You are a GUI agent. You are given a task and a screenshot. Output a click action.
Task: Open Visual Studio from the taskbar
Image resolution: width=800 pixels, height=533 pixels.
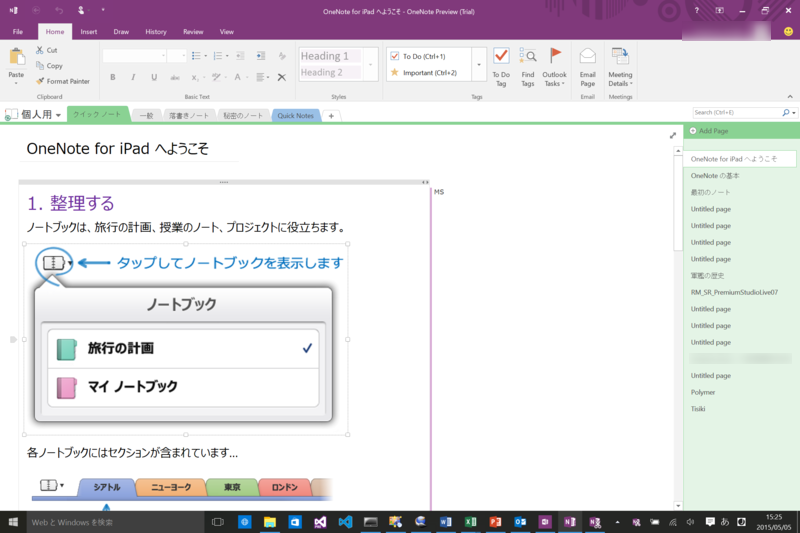click(x=320, y=522)
